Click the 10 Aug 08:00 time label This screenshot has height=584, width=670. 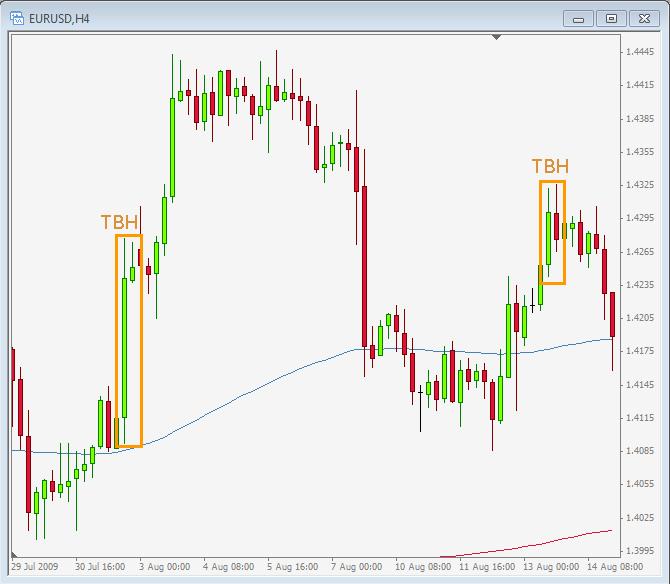tap(423, 566)
